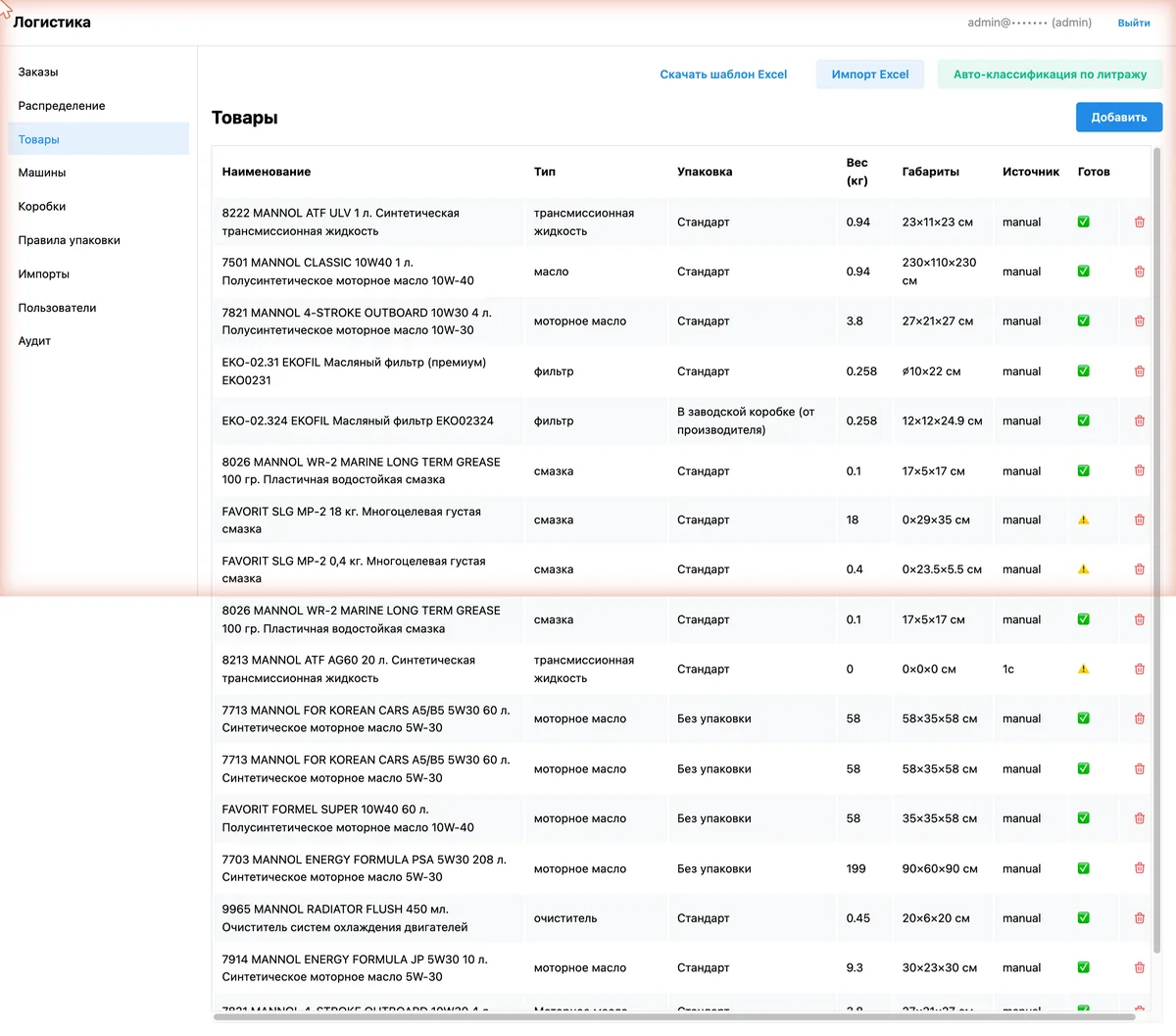The width and height of the screenshot is (1176, 1036).
Task: Click warning icon for FAVORIT SLG MP-2 18 кг
Action: pyautogui.click(x=1083, y=520)
